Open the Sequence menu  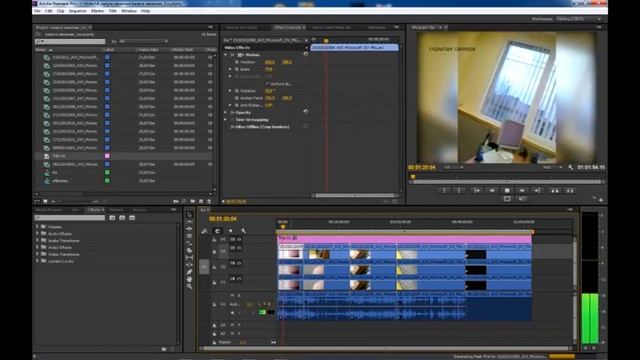(77, 11)
